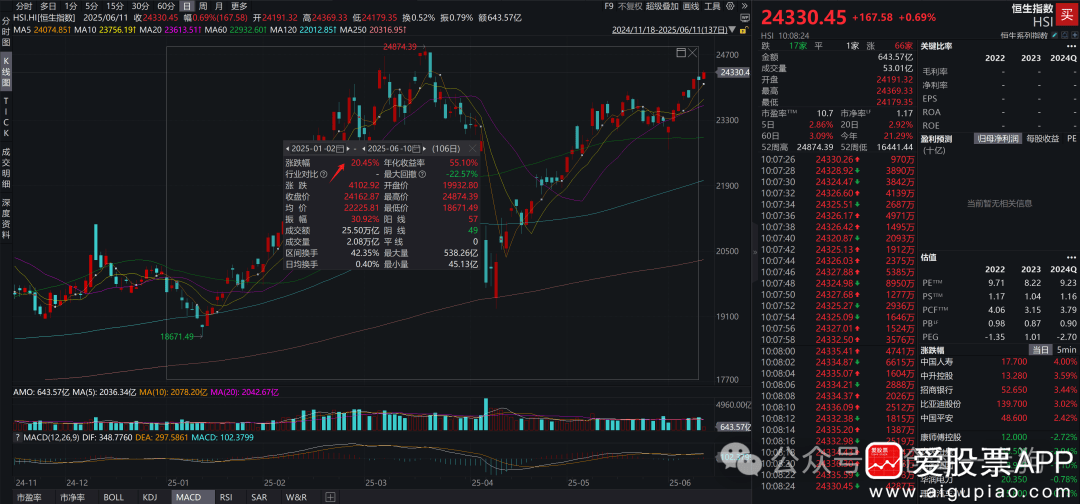Screen dimensions: 1080x504
Task: Step start date forward arrow
Action: coord(348,149)
